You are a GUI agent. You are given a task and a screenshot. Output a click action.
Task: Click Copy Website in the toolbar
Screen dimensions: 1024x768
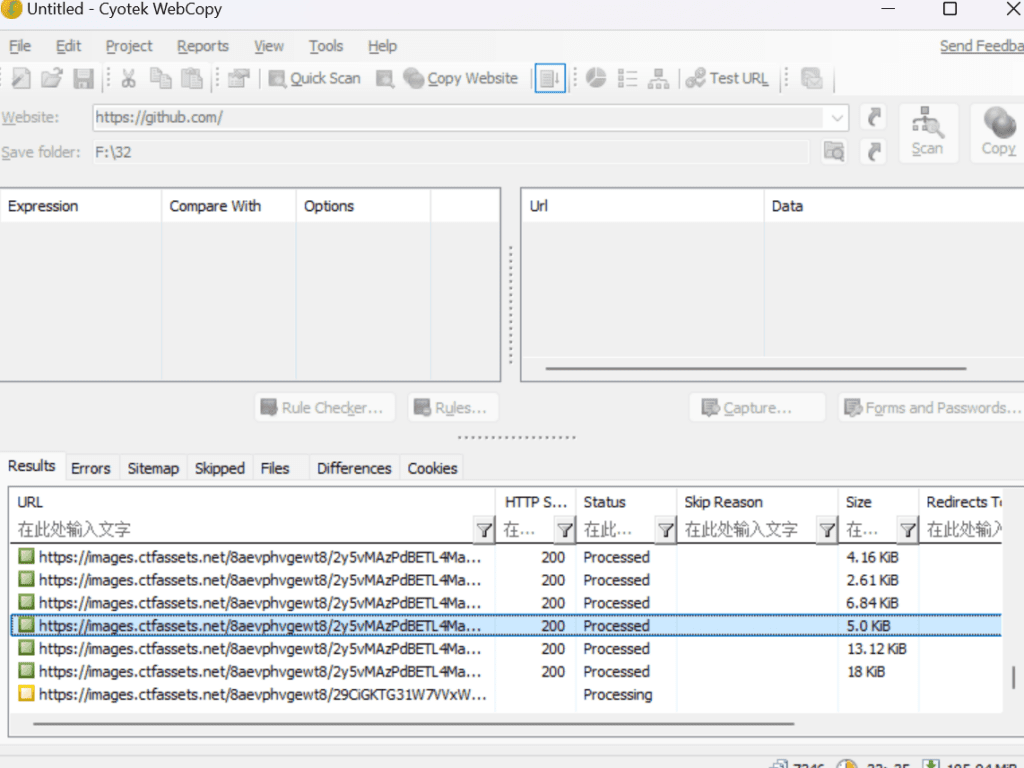click(x=461, y=78)
